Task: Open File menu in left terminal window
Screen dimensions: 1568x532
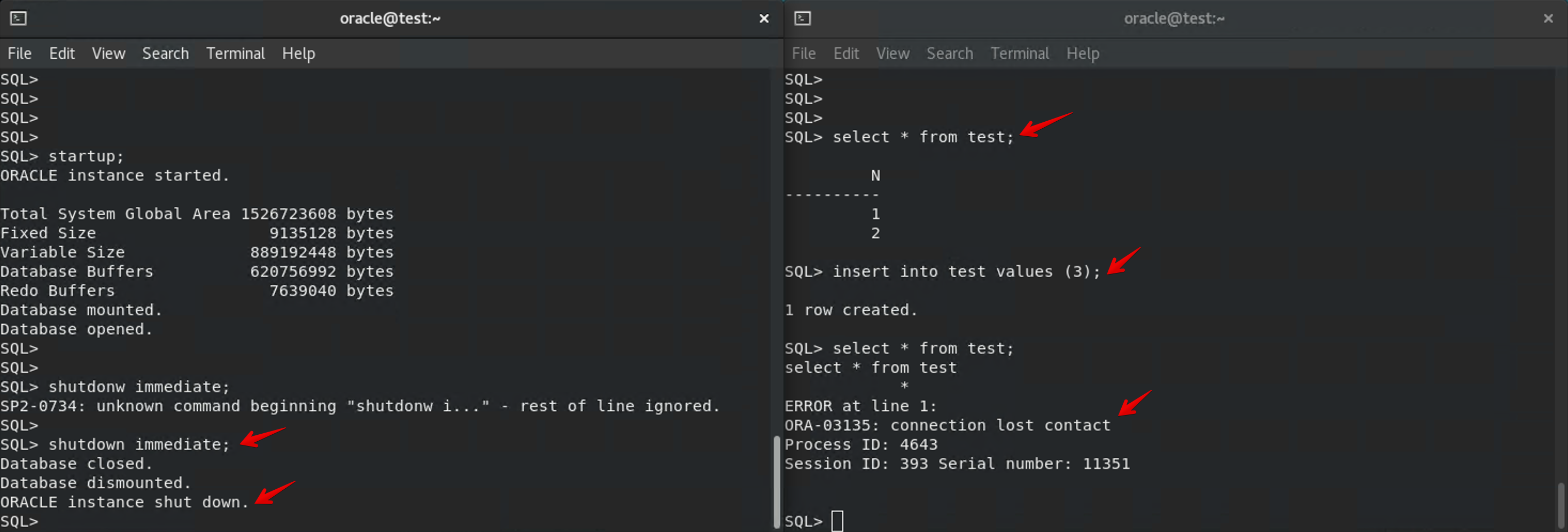Action: coord(19,53)
